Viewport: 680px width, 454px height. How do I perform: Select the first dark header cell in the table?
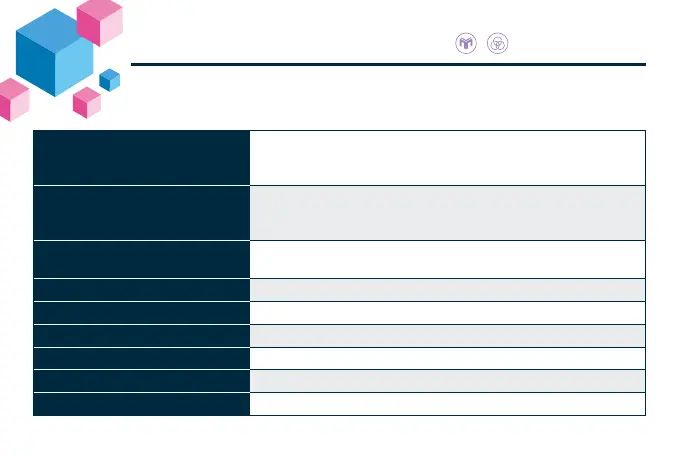coord(141,157)
